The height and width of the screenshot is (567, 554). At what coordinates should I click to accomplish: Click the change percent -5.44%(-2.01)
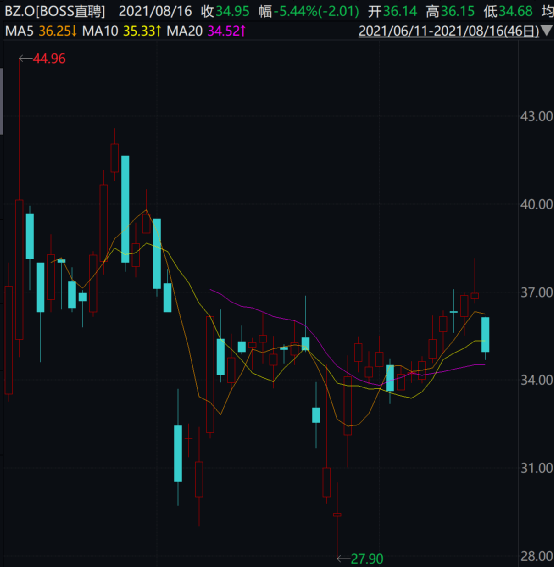[x=309, y=12]
